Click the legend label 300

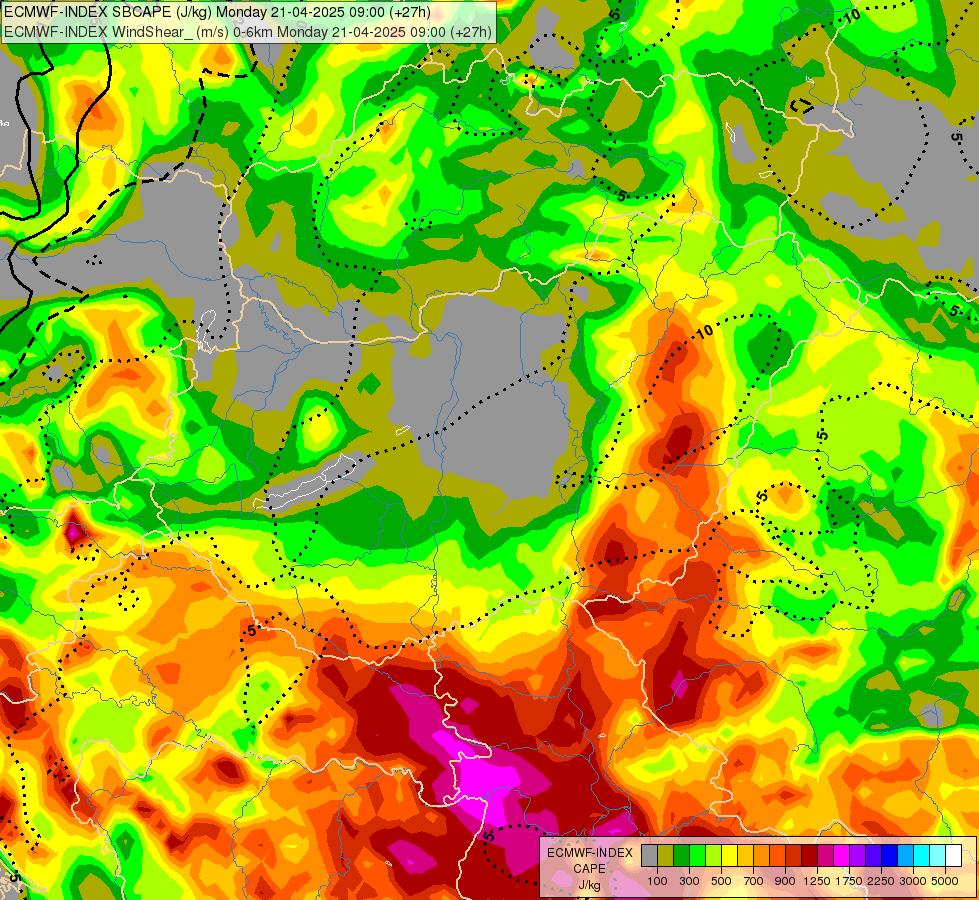(689, 881)
